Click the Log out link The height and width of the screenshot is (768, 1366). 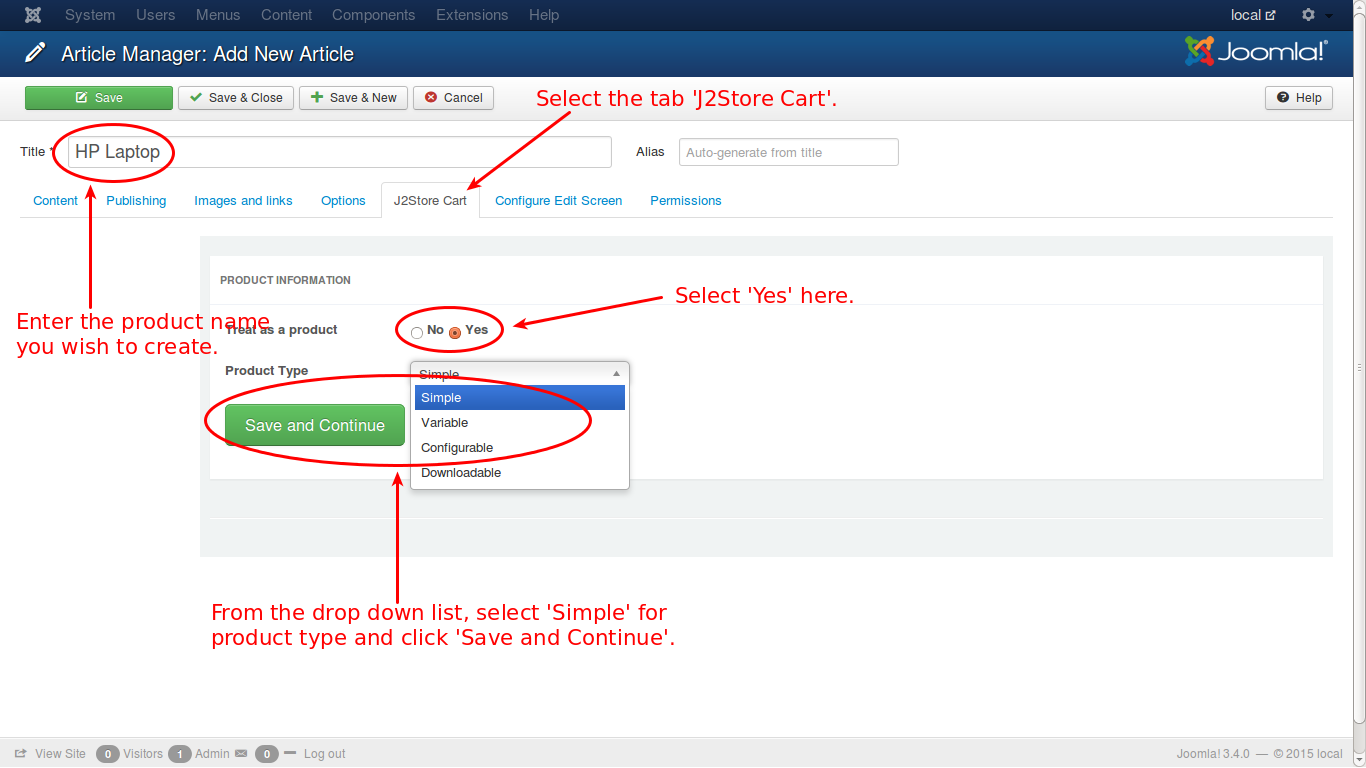[x=324, y=754]
